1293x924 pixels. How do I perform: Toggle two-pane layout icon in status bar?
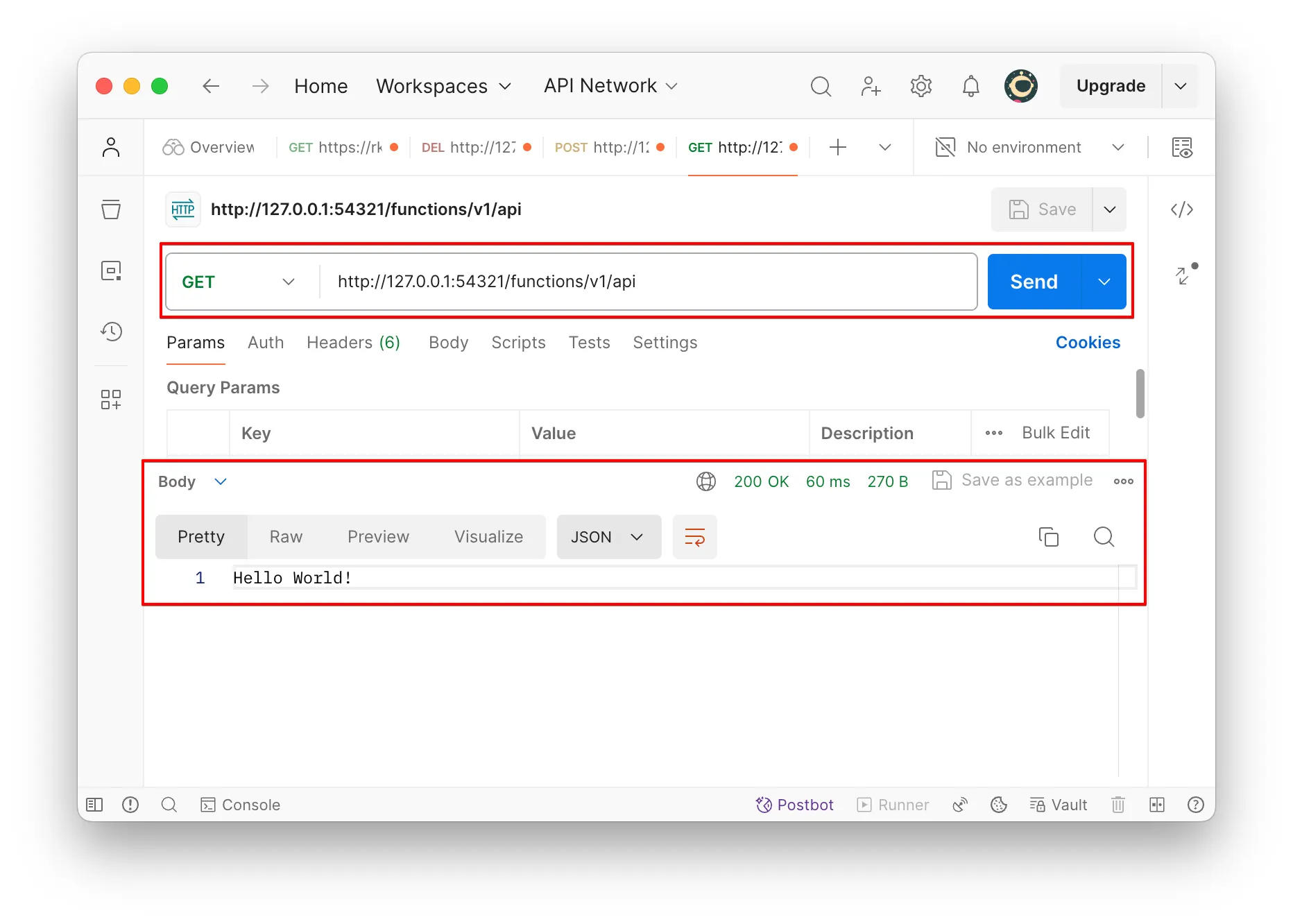point(1157,805)
